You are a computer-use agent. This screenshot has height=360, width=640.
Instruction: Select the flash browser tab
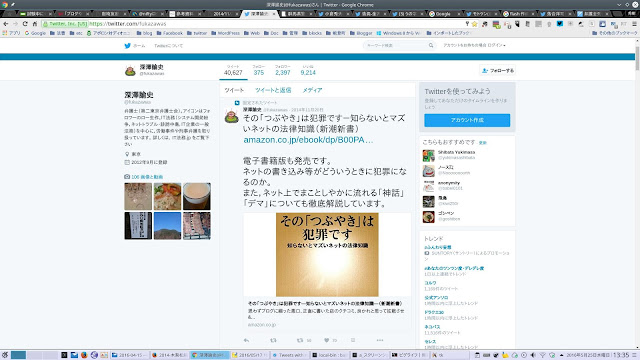click(519, 14)
